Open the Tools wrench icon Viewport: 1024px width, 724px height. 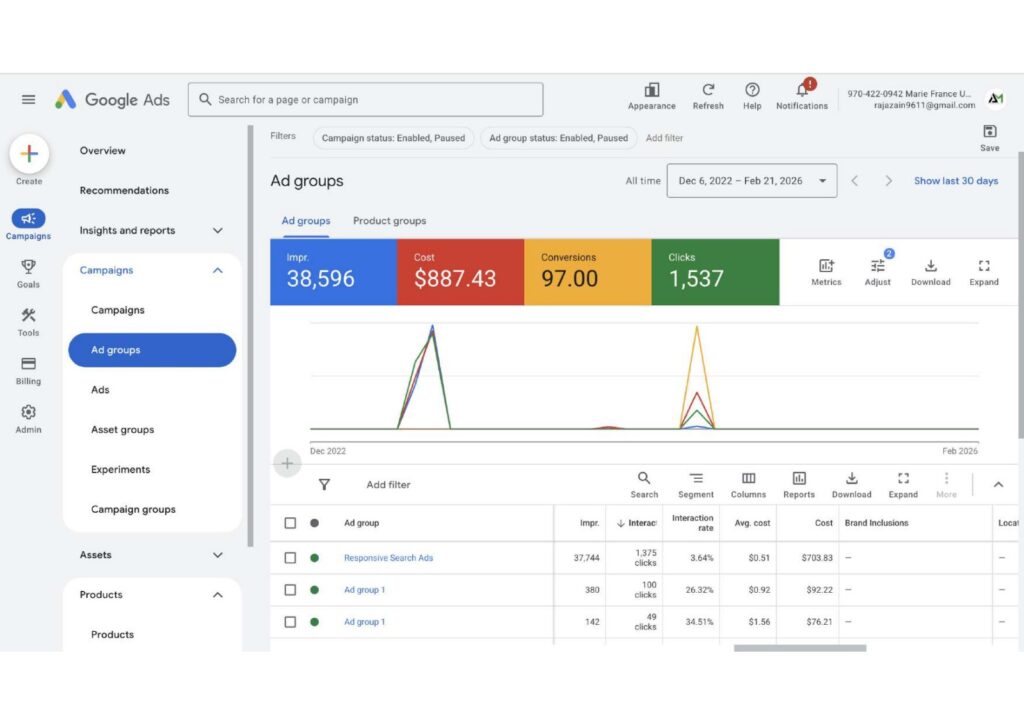pos(28,315)
